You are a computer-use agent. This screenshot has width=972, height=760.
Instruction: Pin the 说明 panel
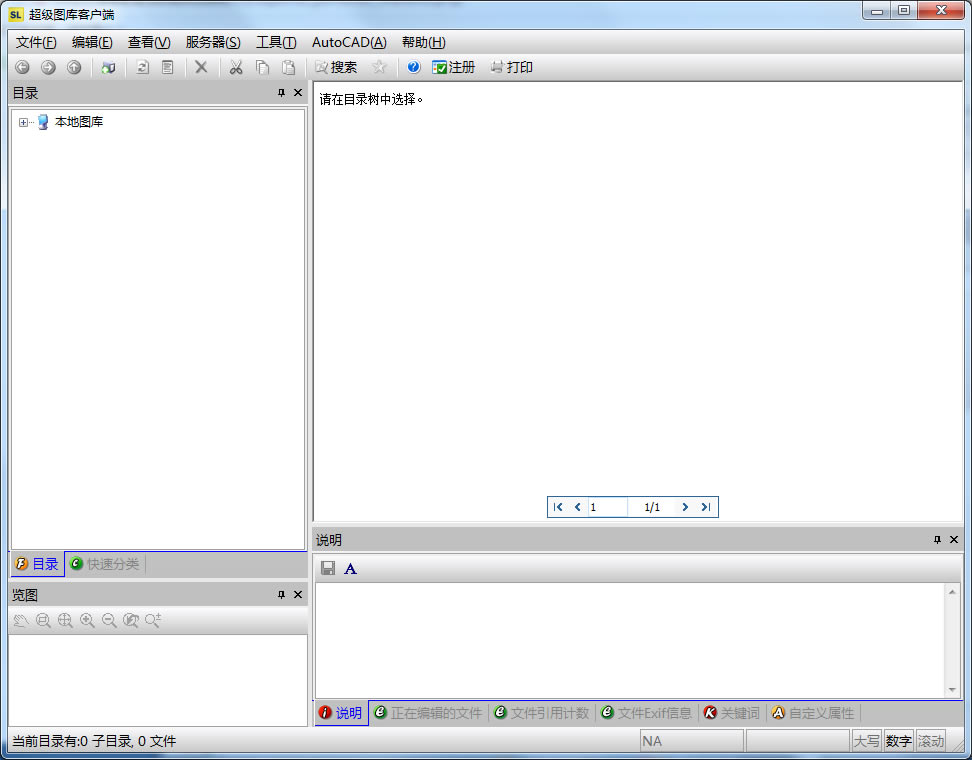(x=937, y=539)
